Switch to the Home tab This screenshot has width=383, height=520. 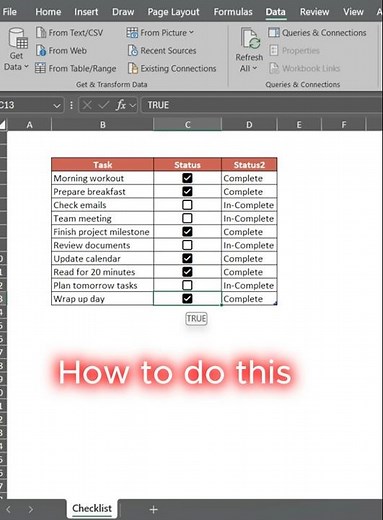coord(48,12)
